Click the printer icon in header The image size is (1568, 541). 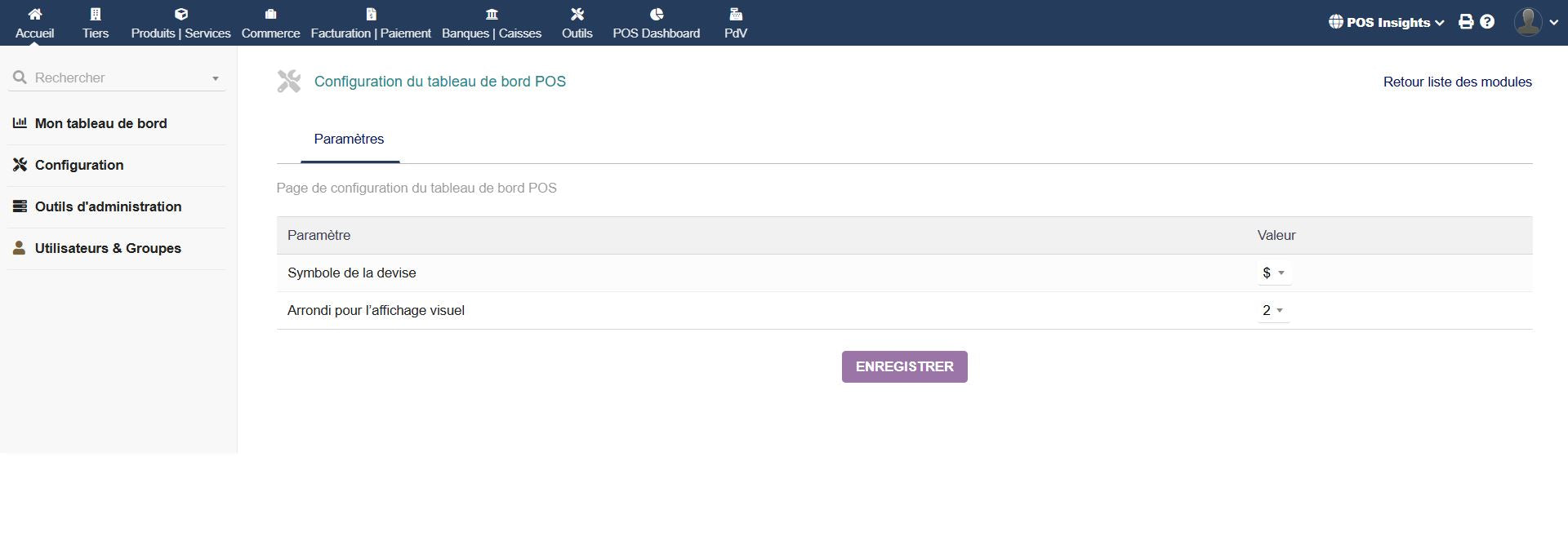tap(1466, 22)
